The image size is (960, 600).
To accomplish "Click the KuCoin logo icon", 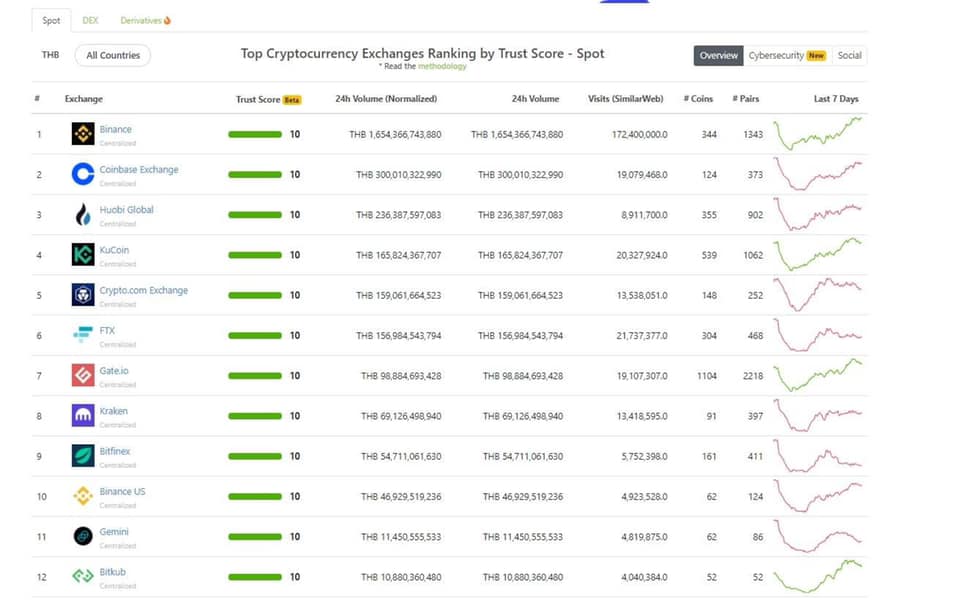I will (x=83, y=255).
